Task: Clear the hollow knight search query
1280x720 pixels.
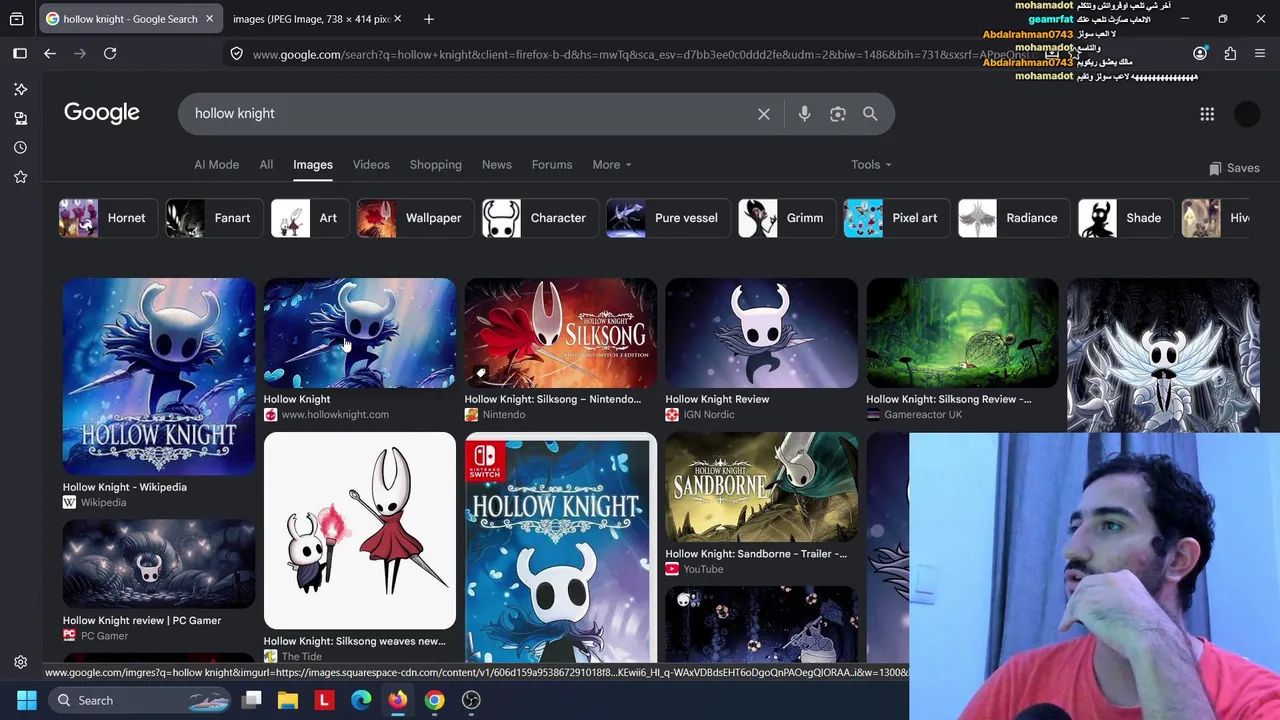Action: pos(764,114)
